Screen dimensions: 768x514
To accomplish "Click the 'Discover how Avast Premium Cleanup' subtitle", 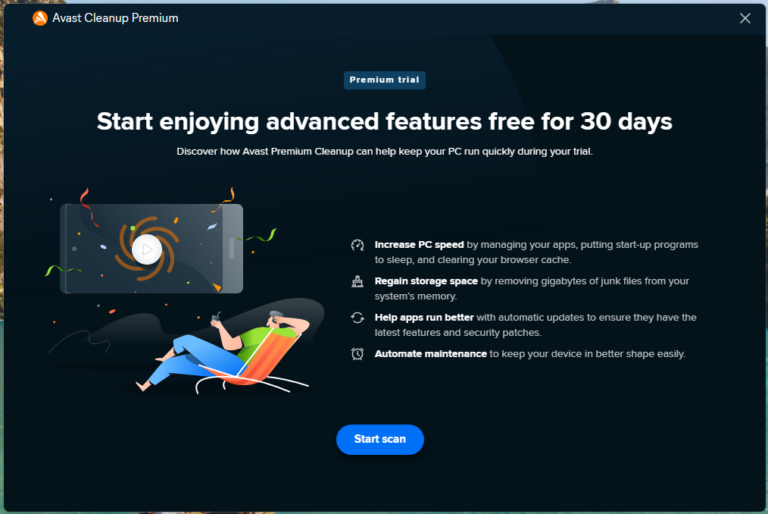I will tap(384, 151).
